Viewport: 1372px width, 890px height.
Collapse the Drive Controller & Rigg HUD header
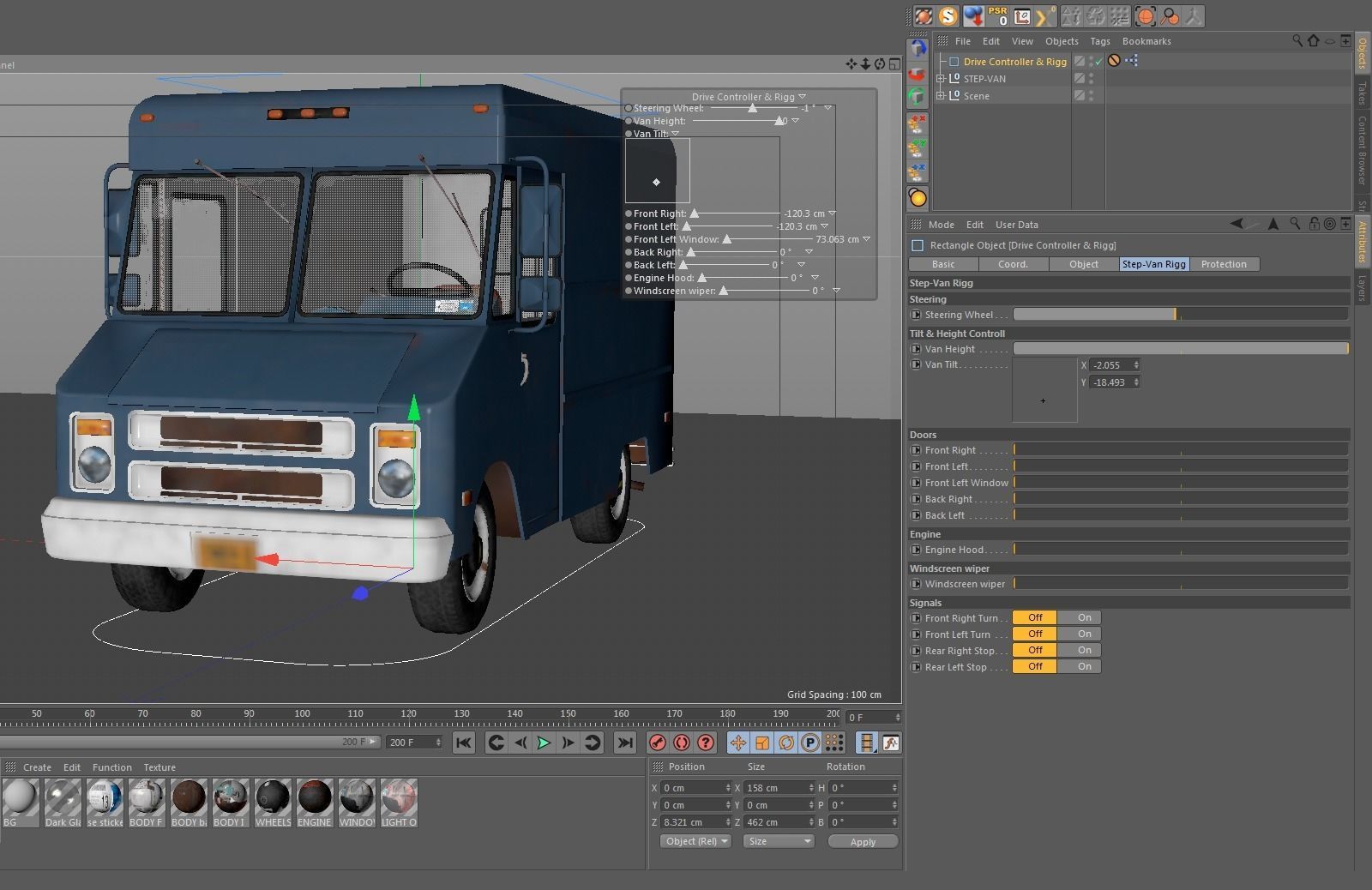[x=803, y=97]
